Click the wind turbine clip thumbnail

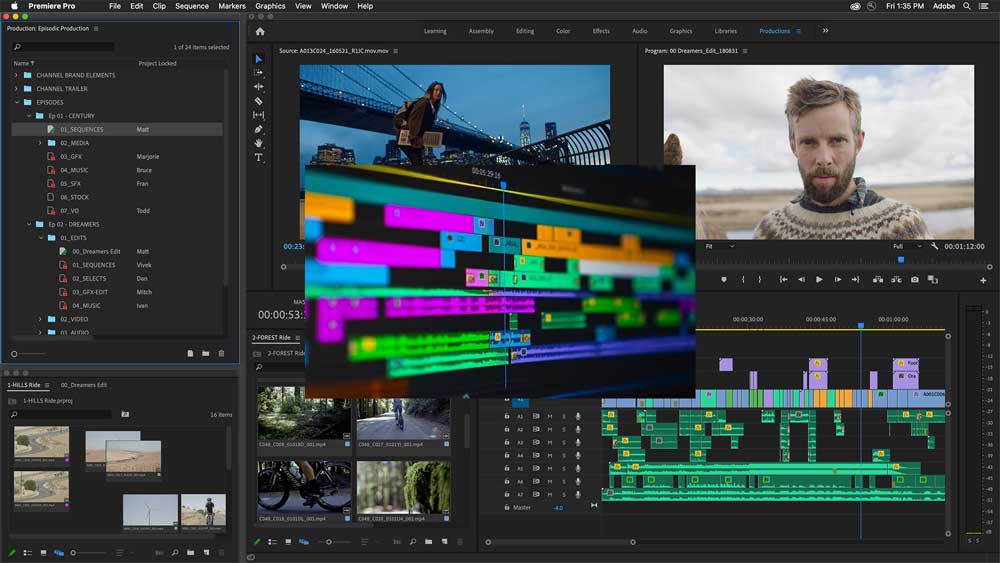150,511
